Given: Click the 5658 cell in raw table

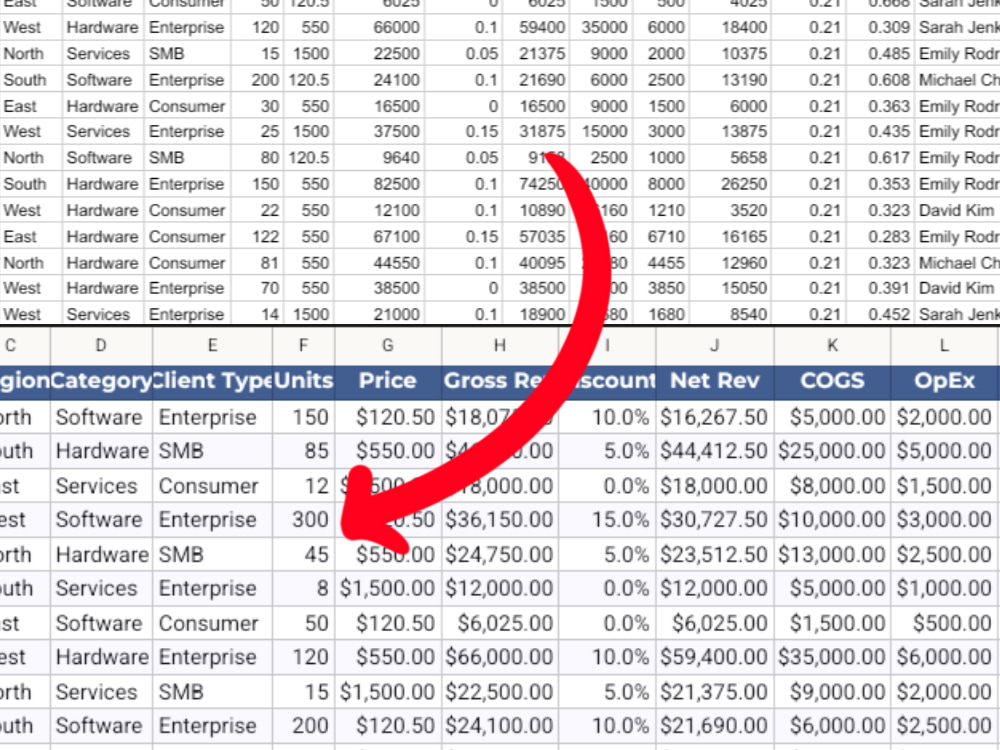Looking at the screenshot, I should 730,158.
